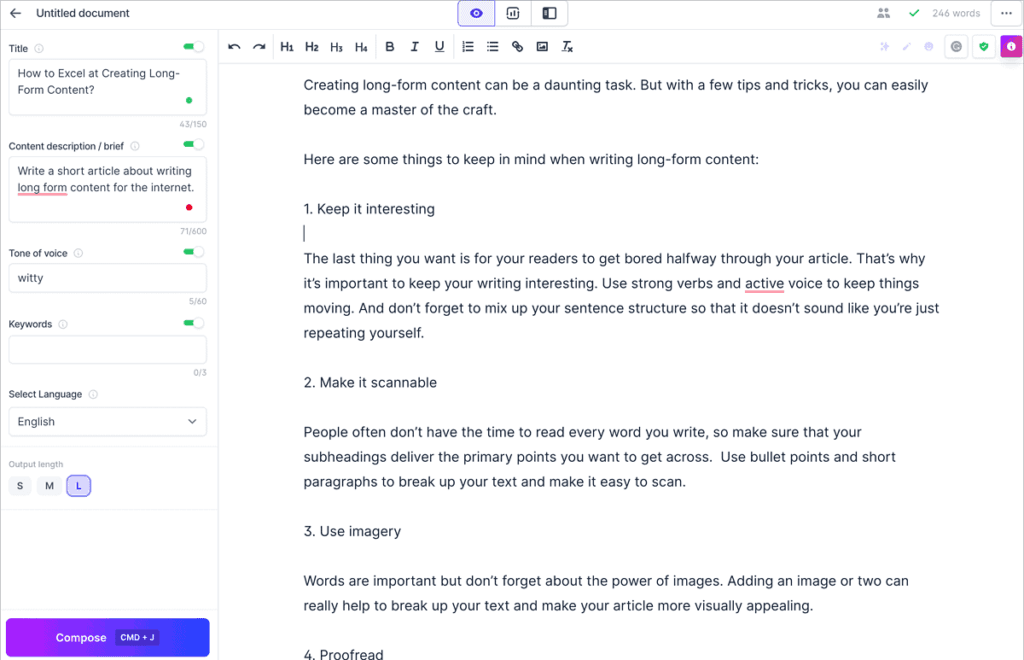Open the Select Language dropdown
1024x660 pixels.
click(107, 421)
